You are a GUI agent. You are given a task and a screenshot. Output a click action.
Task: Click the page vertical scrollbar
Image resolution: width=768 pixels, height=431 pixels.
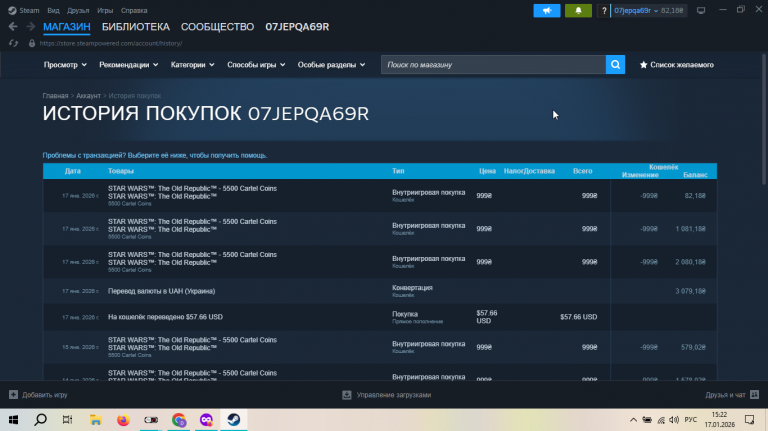pos(765,118)
